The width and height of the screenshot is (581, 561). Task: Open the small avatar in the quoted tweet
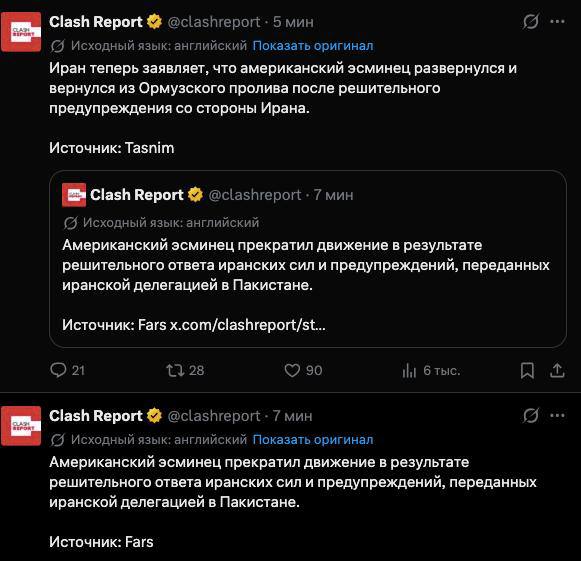click(74, 195)
